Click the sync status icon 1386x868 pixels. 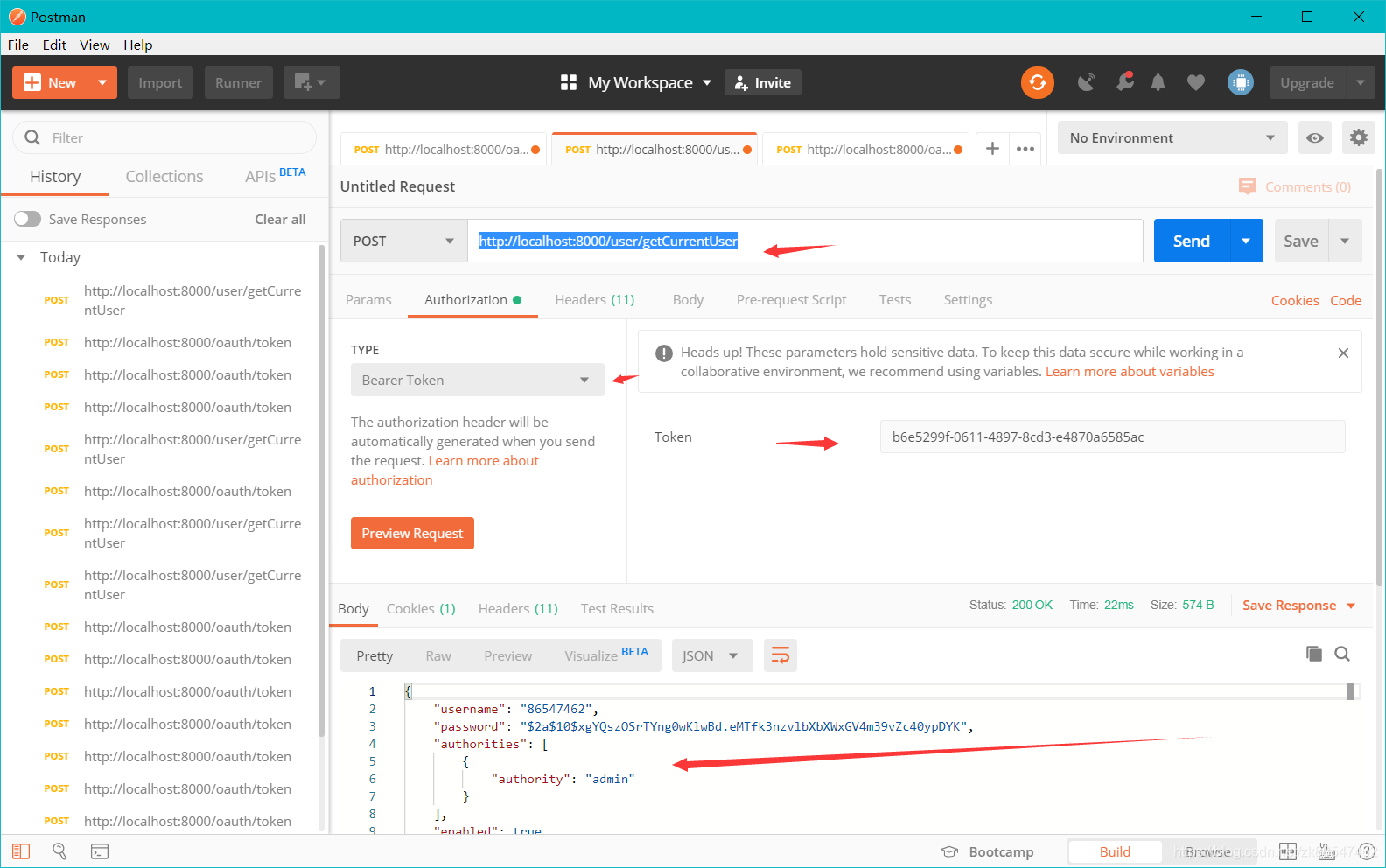[1037, 82]
